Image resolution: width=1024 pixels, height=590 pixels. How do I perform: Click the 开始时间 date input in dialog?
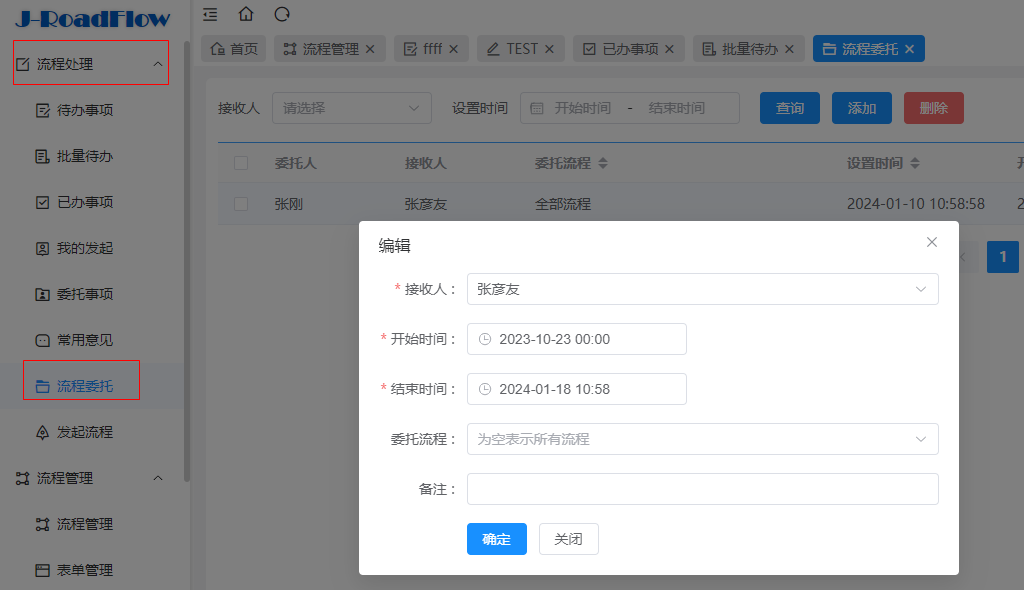click(x=577, y=339)
